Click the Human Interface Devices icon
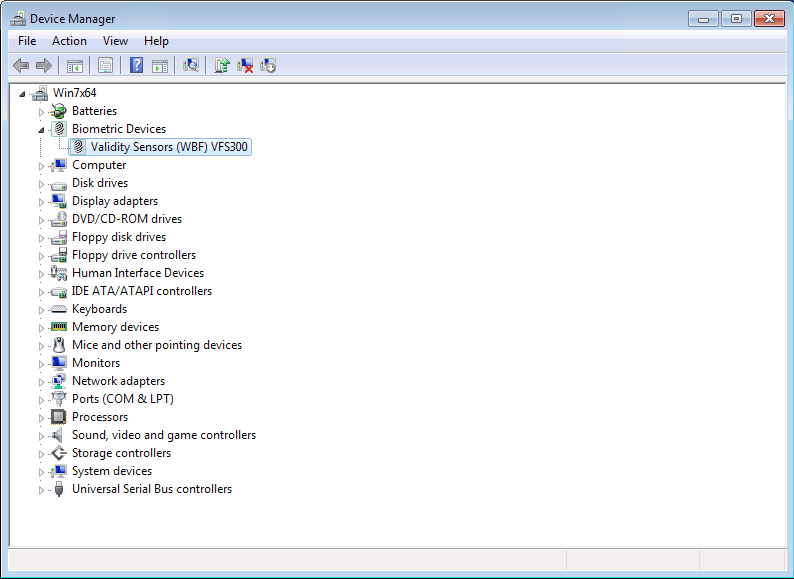 coord(59,273)
